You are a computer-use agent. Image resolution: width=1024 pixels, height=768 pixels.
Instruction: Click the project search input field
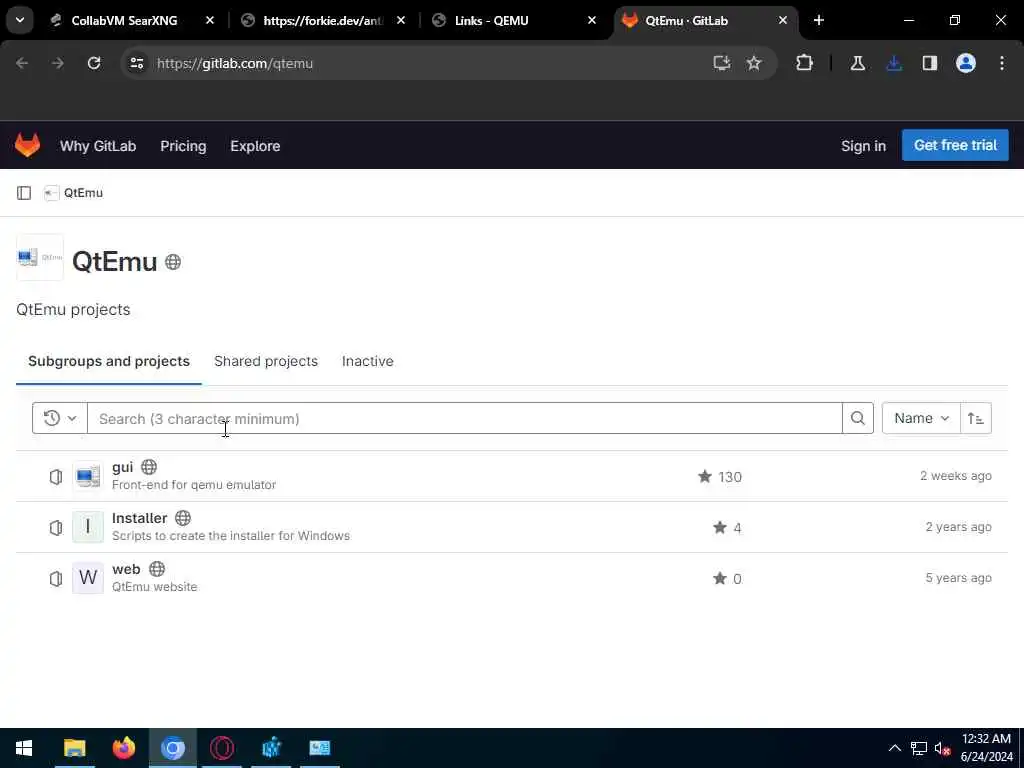(464, 418)
